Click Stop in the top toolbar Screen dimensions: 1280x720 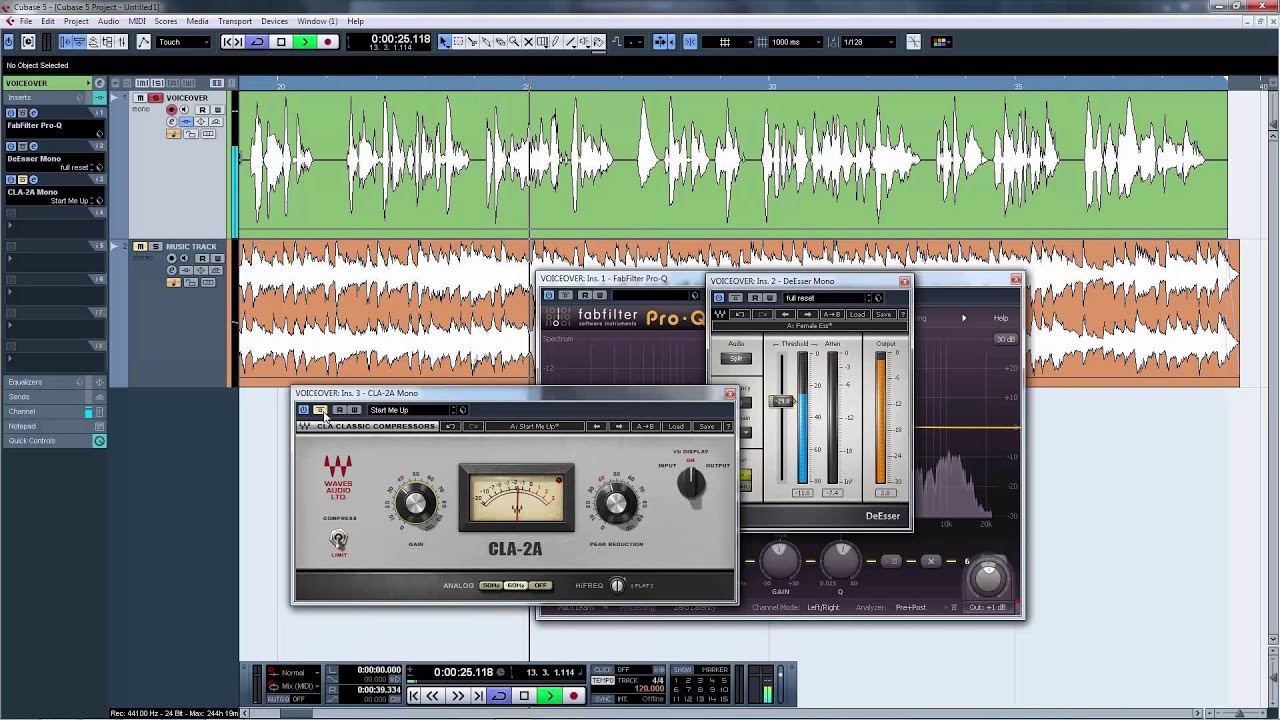[281, 42]
